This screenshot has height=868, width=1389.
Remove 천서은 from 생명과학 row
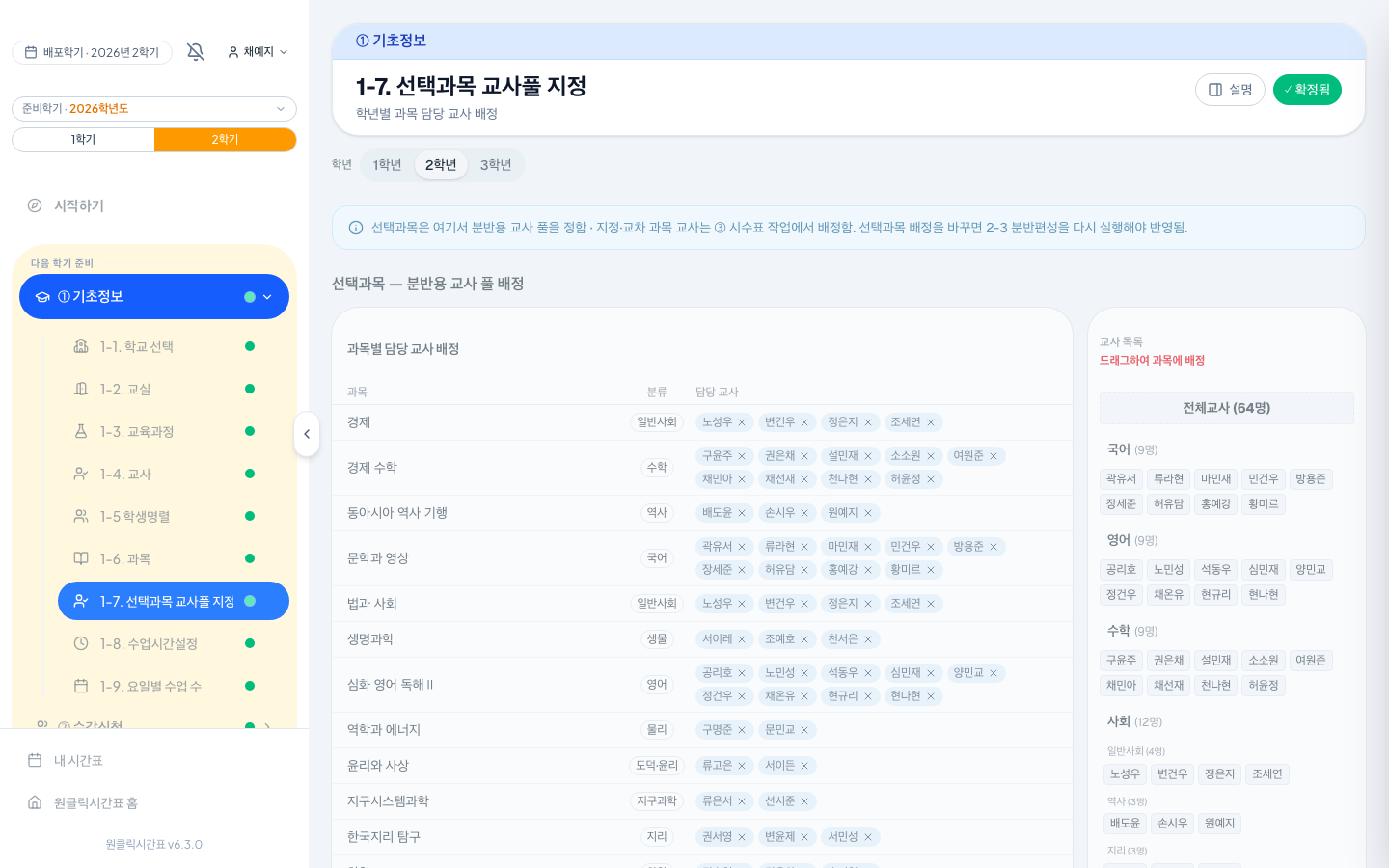868,639
